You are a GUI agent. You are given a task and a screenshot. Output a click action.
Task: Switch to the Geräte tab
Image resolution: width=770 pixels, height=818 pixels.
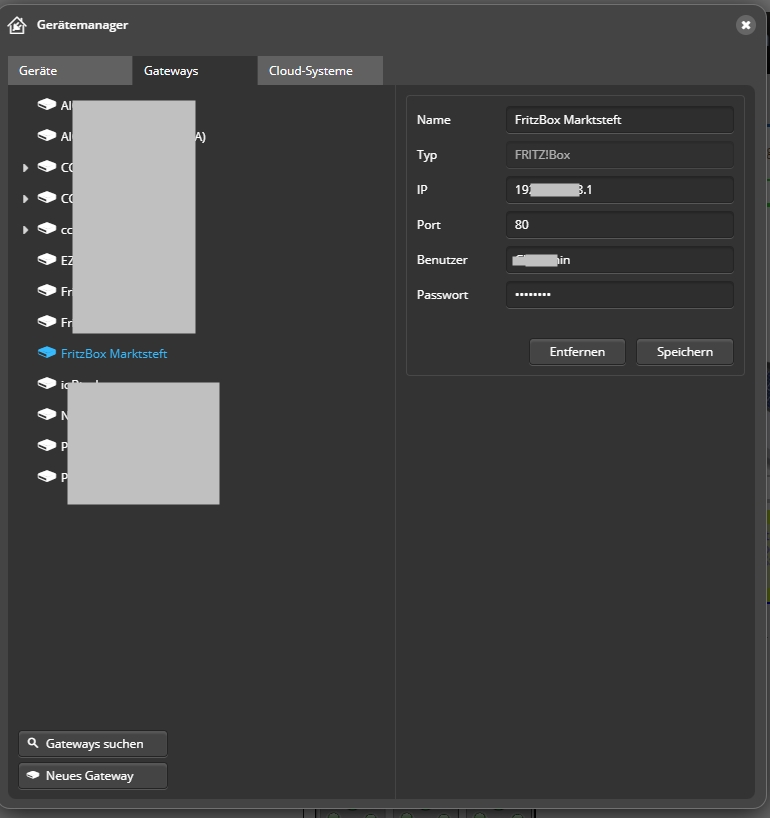coord(70,70)
